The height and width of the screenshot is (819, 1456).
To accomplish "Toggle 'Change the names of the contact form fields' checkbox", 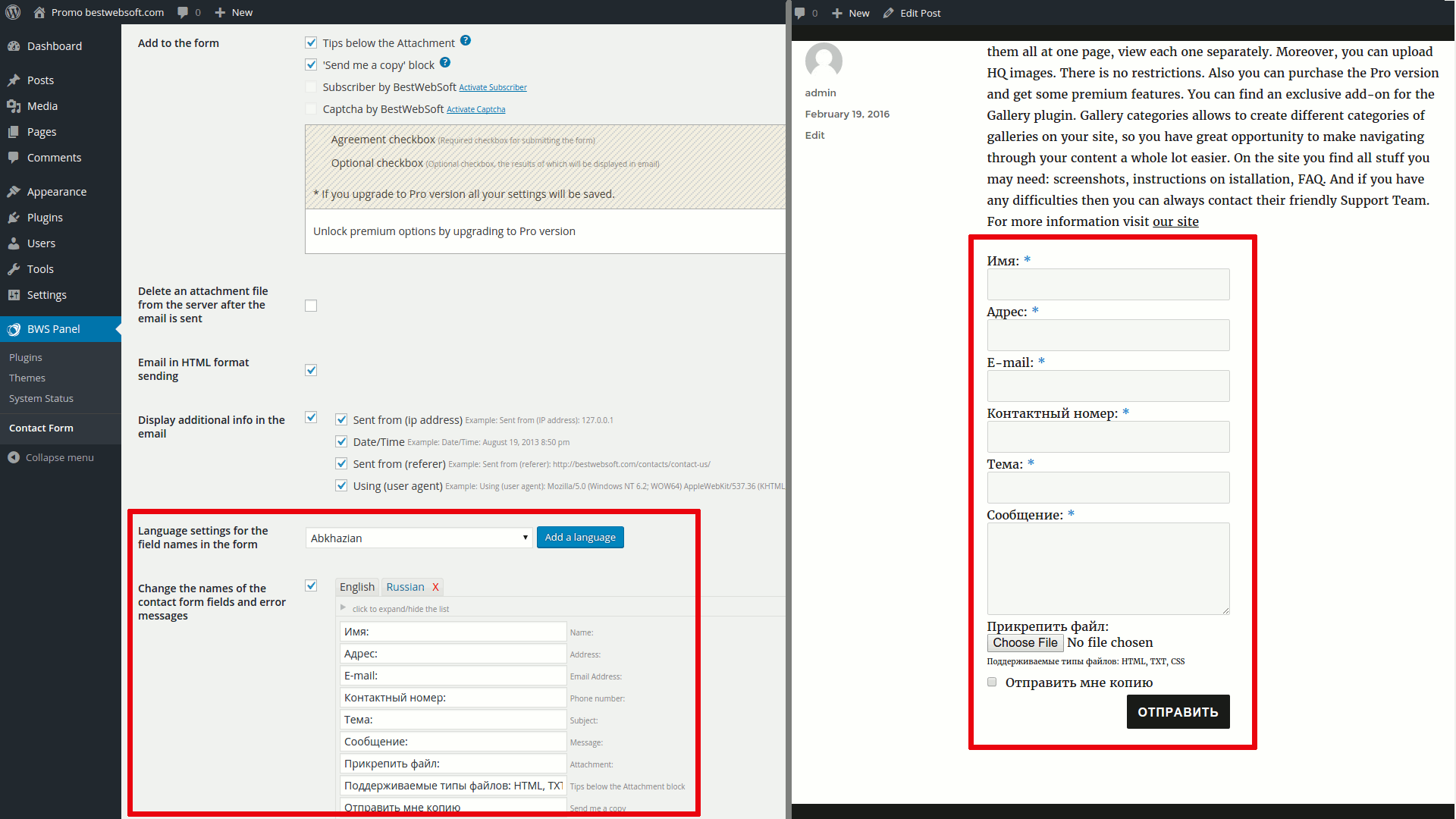I will point(311,585).
